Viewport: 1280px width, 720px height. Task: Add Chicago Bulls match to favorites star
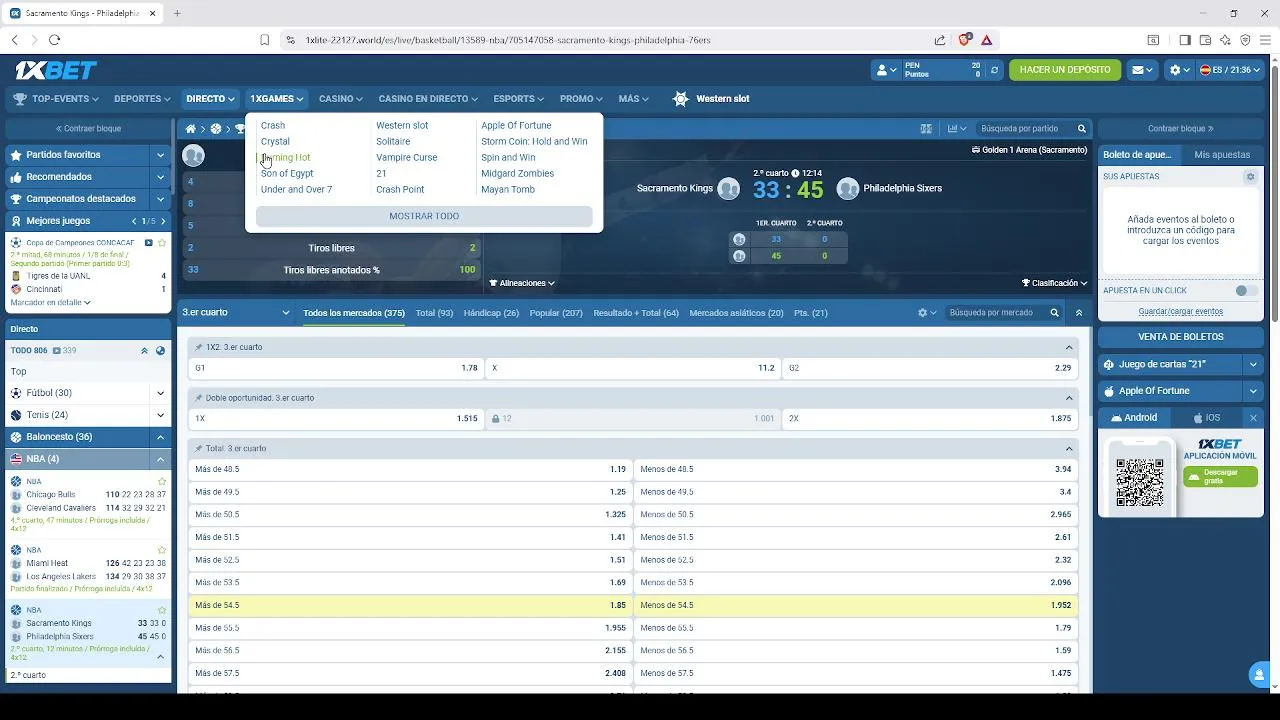click(x=162, y=481)
